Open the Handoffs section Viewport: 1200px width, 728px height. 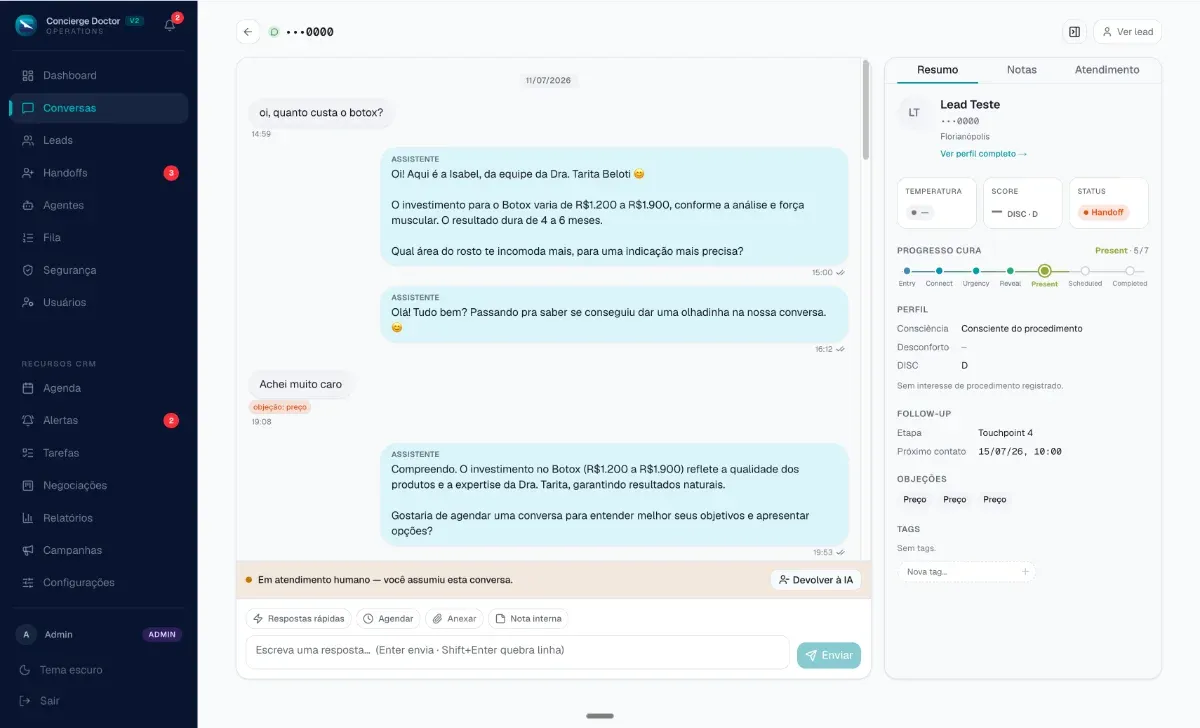98,173
